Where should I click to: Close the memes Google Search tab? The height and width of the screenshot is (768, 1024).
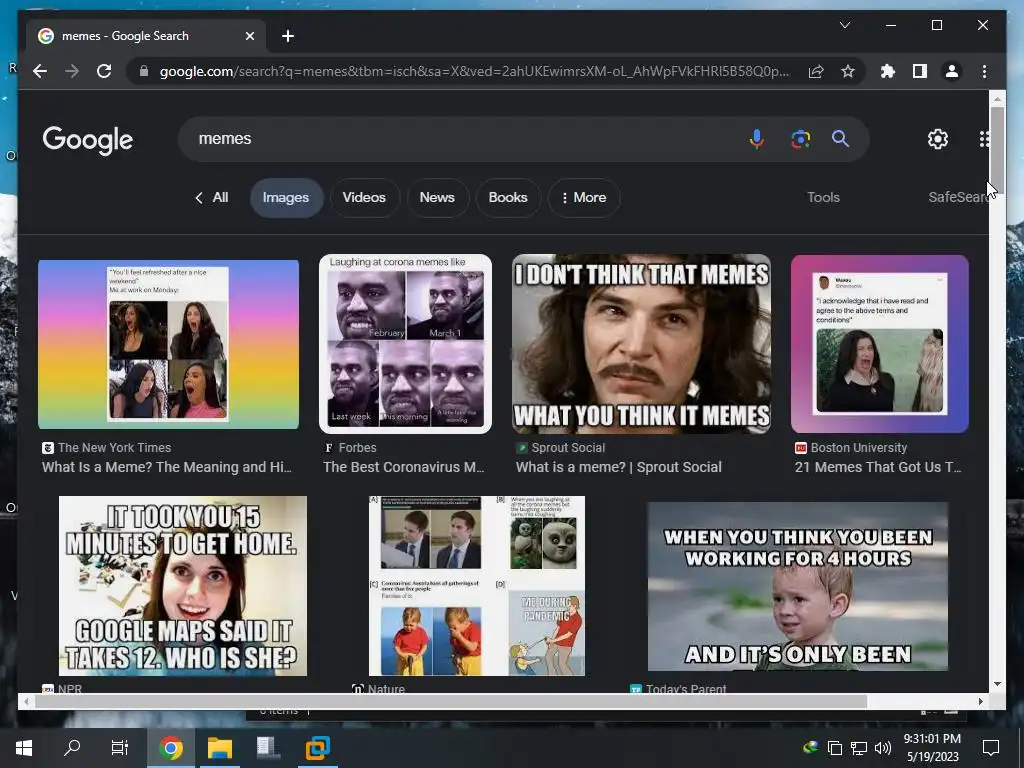(x=249, y=36)
